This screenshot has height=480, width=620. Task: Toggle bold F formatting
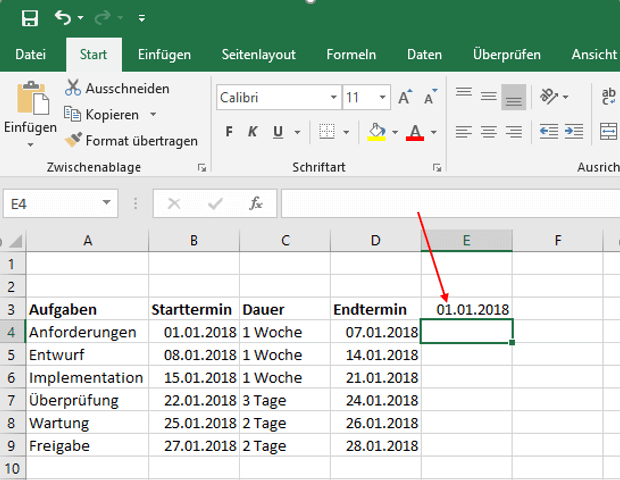click(229, 132)
